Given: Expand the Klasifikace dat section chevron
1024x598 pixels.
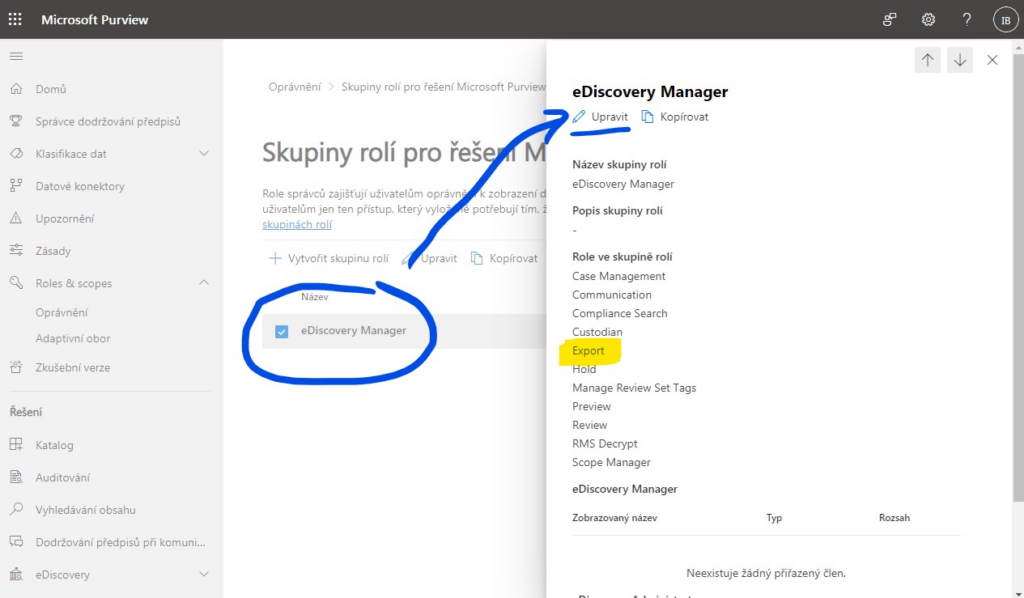Looking at the screenshot, I should (204, 153).
